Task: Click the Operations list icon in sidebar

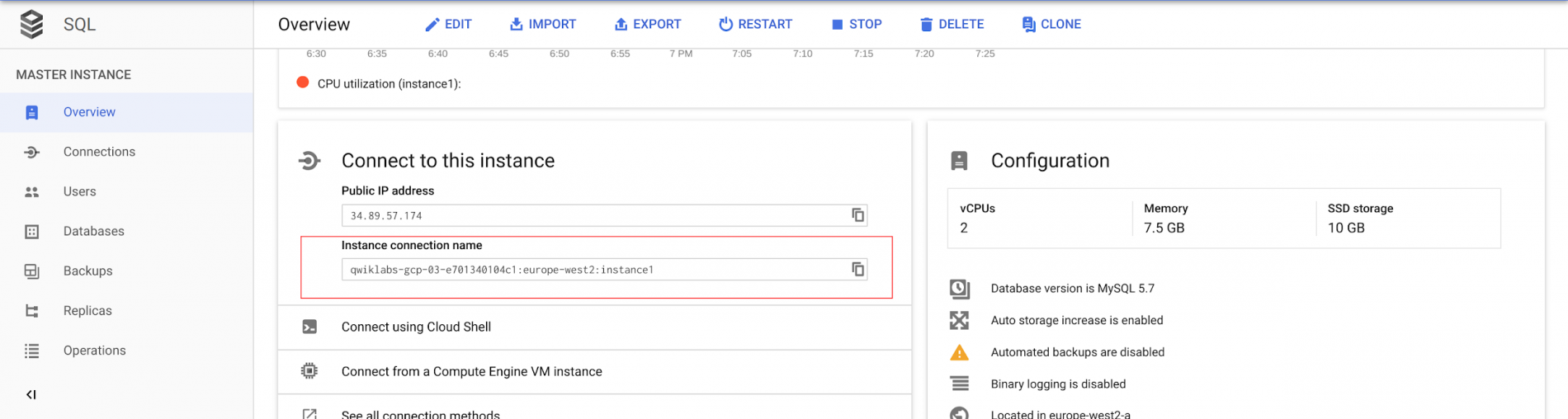Action: click(31, 351)
